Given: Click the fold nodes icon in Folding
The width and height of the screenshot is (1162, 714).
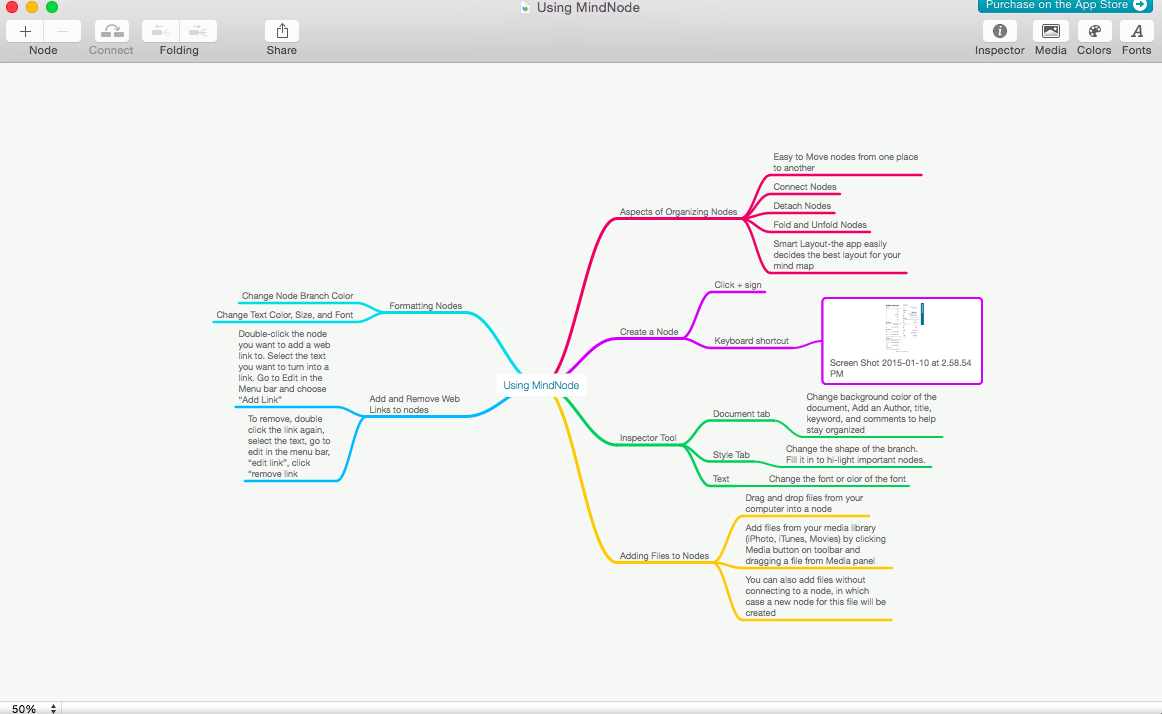Looking at the screenshot, I should click(161, 31).
